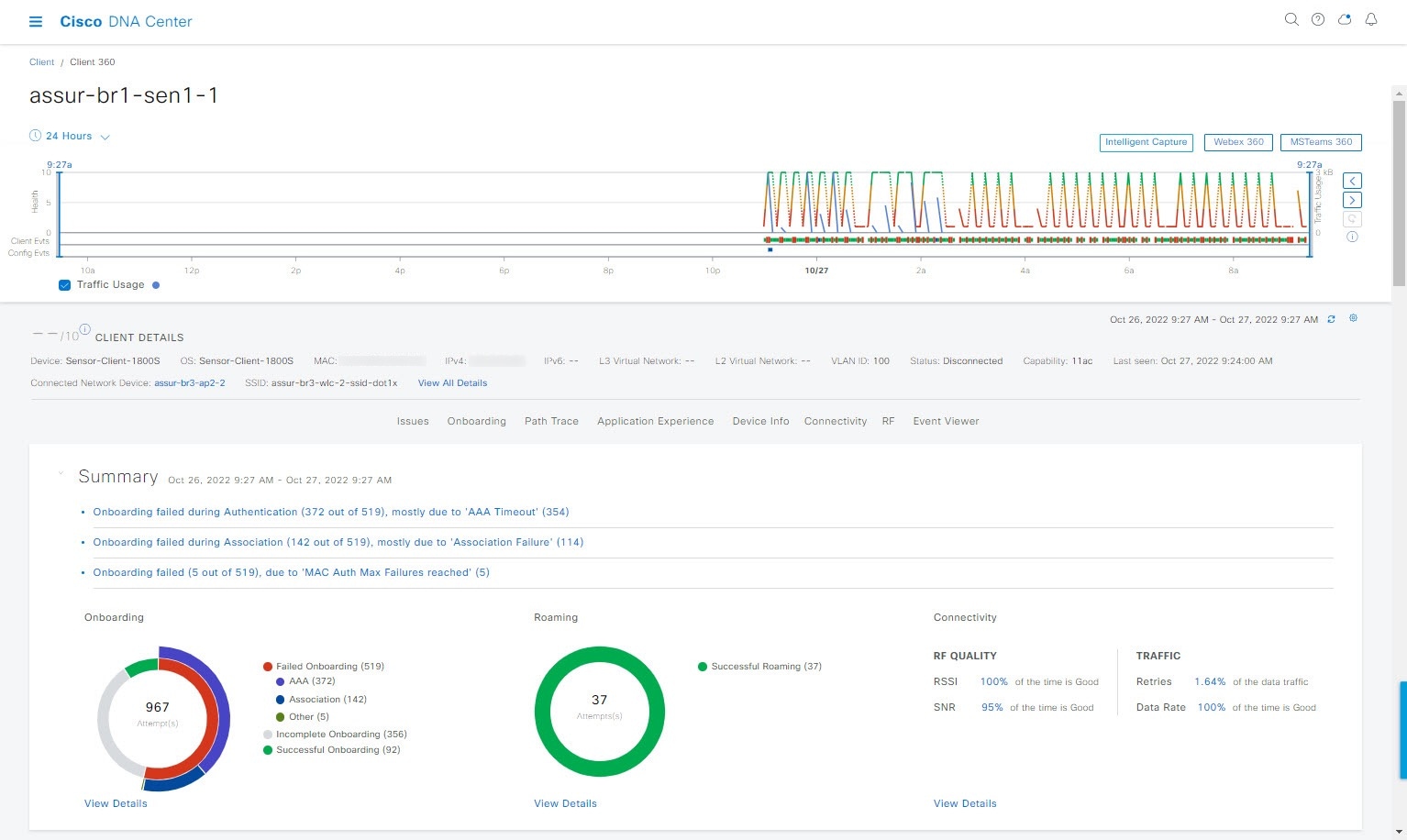Viewport: 1407px width, 840px height.
Task: Click the Intelligent Capture button
Action: [x=1146, y=142]
